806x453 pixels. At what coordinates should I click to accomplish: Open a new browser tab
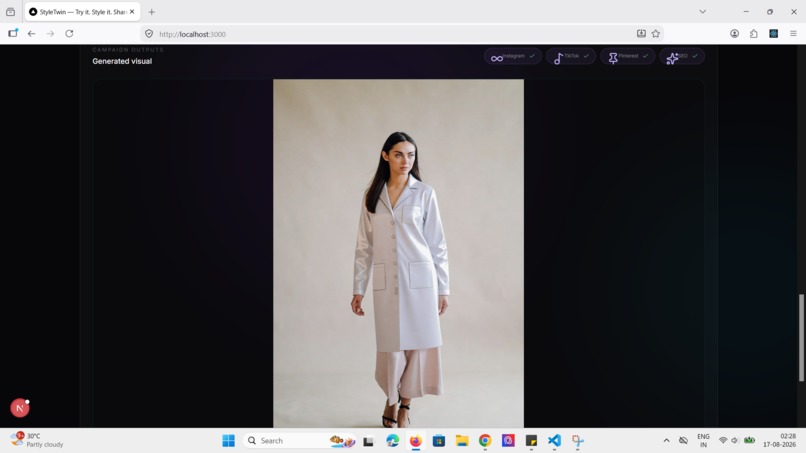(152, 12)
